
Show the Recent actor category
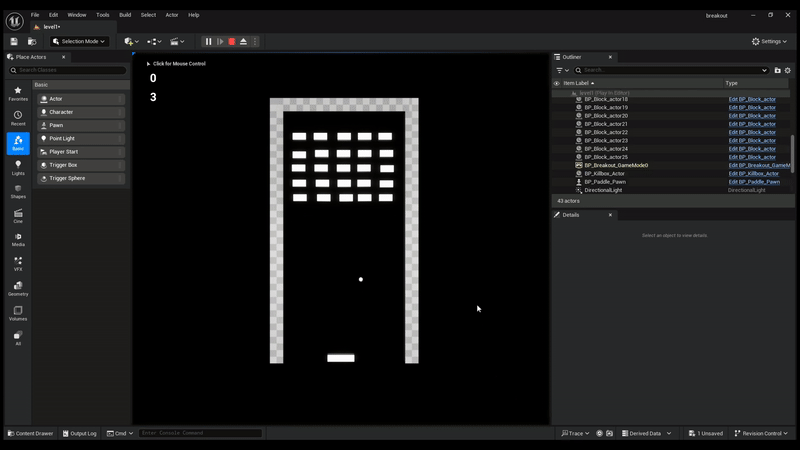point(18,118)
